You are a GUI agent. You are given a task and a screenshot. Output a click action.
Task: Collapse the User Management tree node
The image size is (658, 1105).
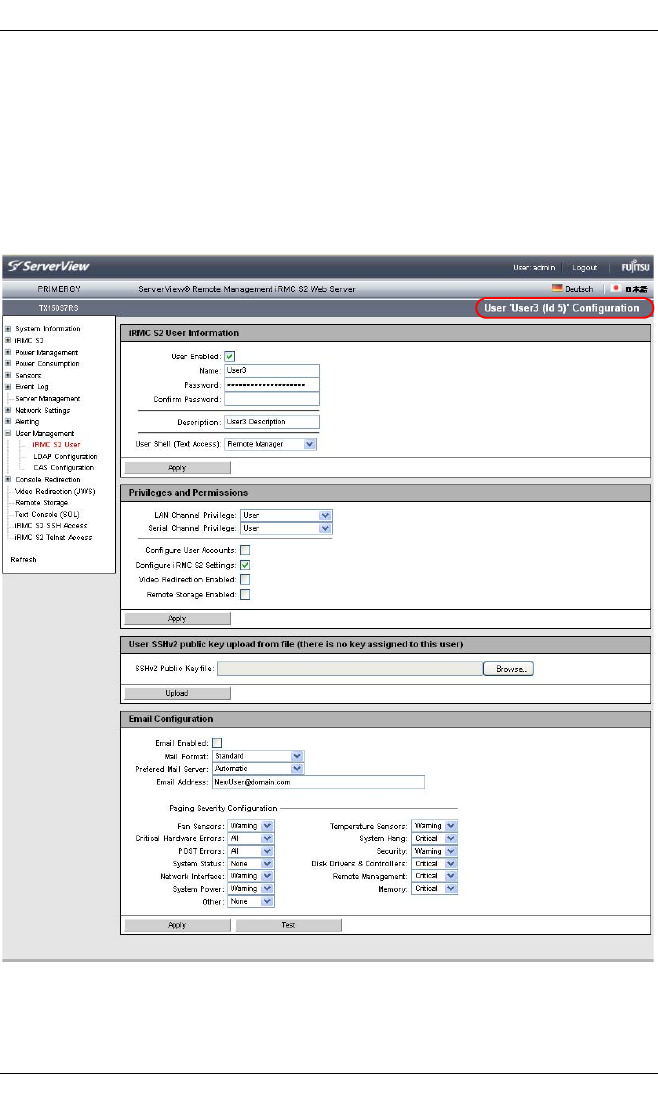pyautogui.click(x=8, y=433)
